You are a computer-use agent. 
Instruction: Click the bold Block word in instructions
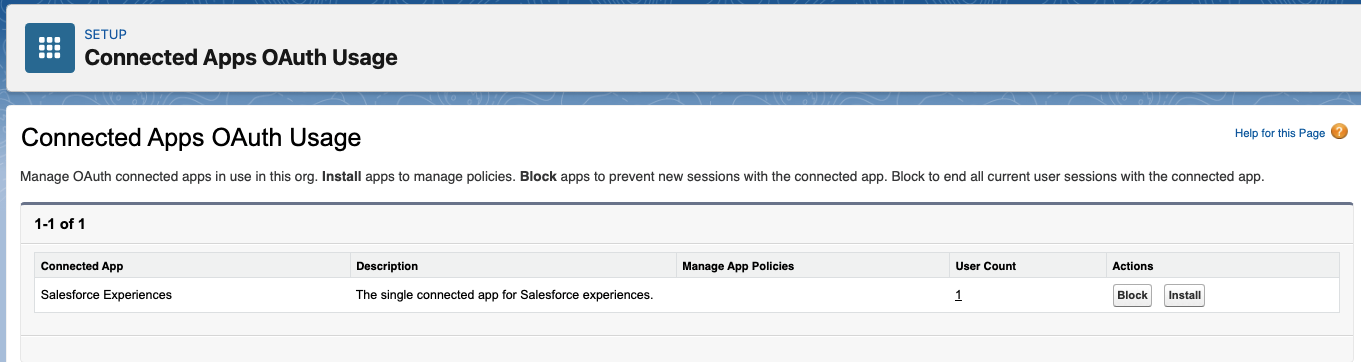[x=538, y=177]
